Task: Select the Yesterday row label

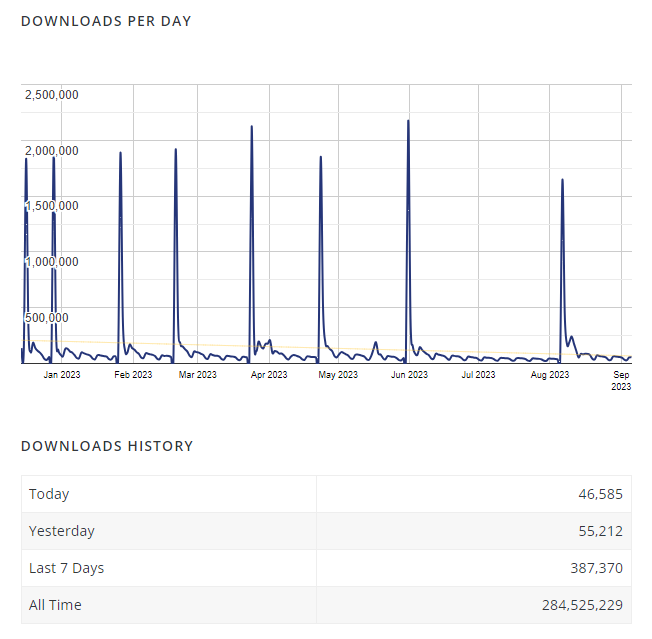Action: pos(61,531)
